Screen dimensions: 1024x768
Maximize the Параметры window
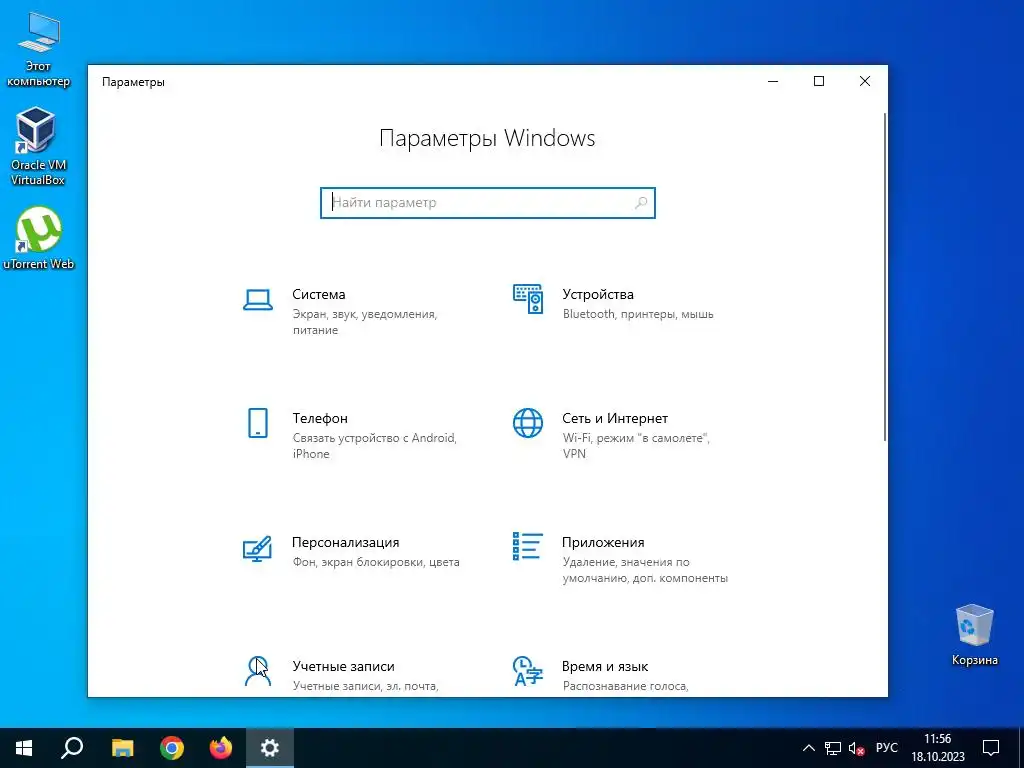pyautogui.click(x=819, y=82)
